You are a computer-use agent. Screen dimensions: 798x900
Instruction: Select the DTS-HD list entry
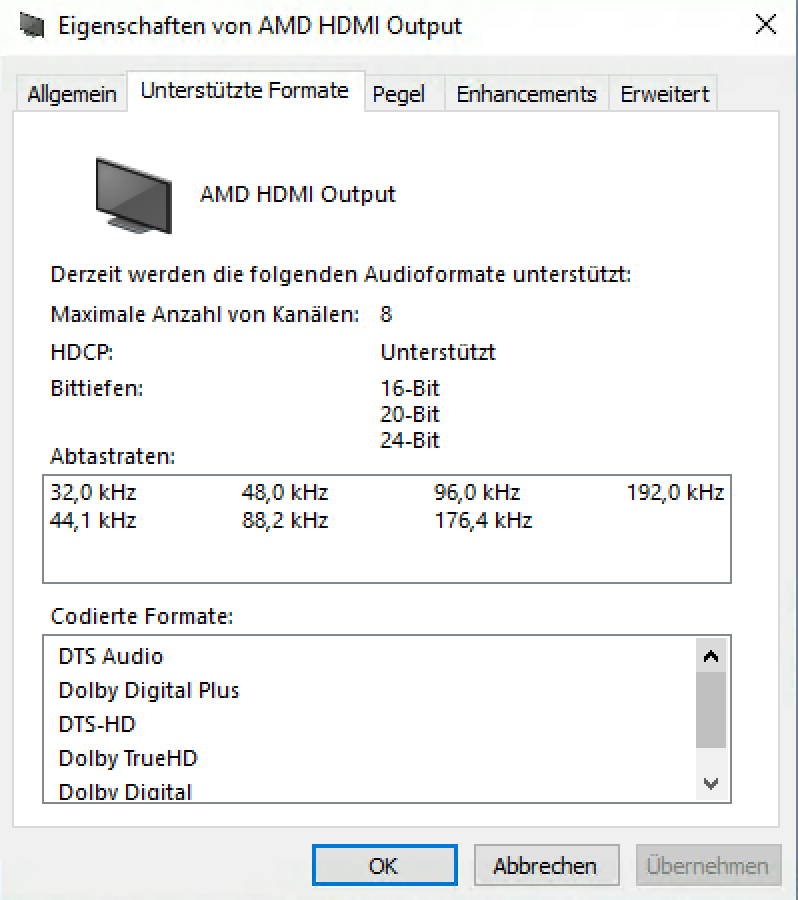(x=97, y=724)
